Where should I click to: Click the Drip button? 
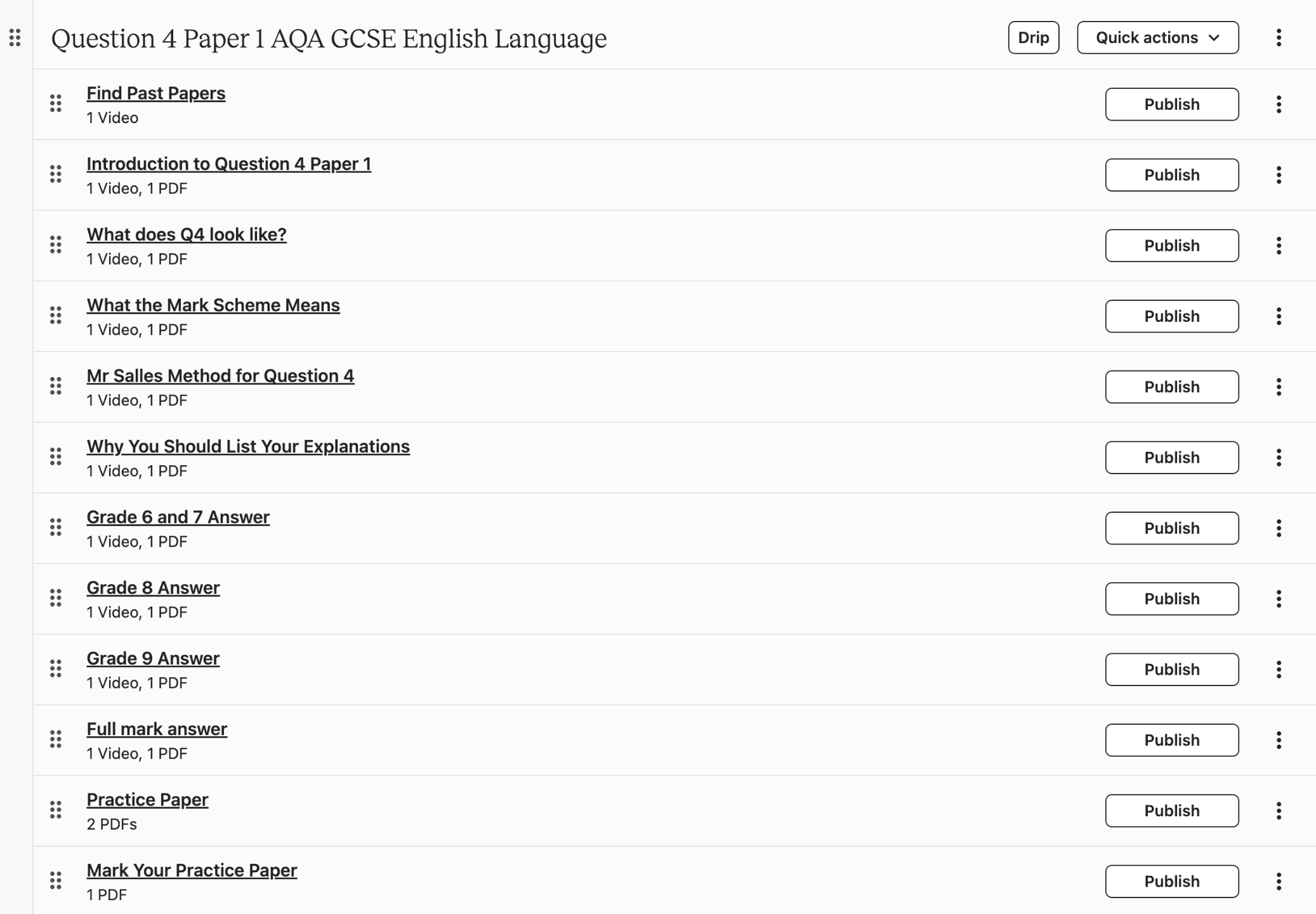coord(1033,38)
